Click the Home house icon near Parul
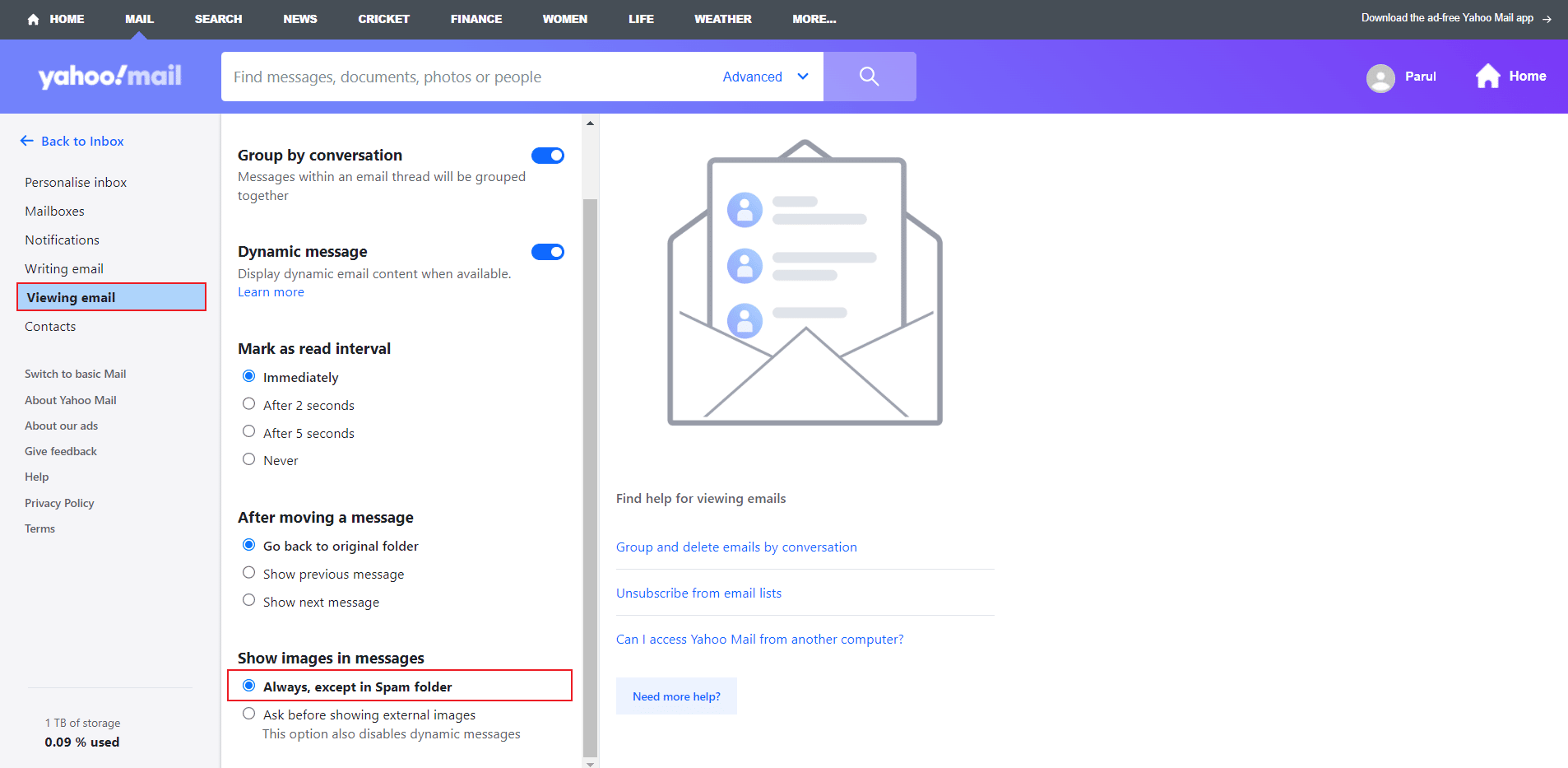Screen dimensions: 1568x768 [x=1487, y=76]
